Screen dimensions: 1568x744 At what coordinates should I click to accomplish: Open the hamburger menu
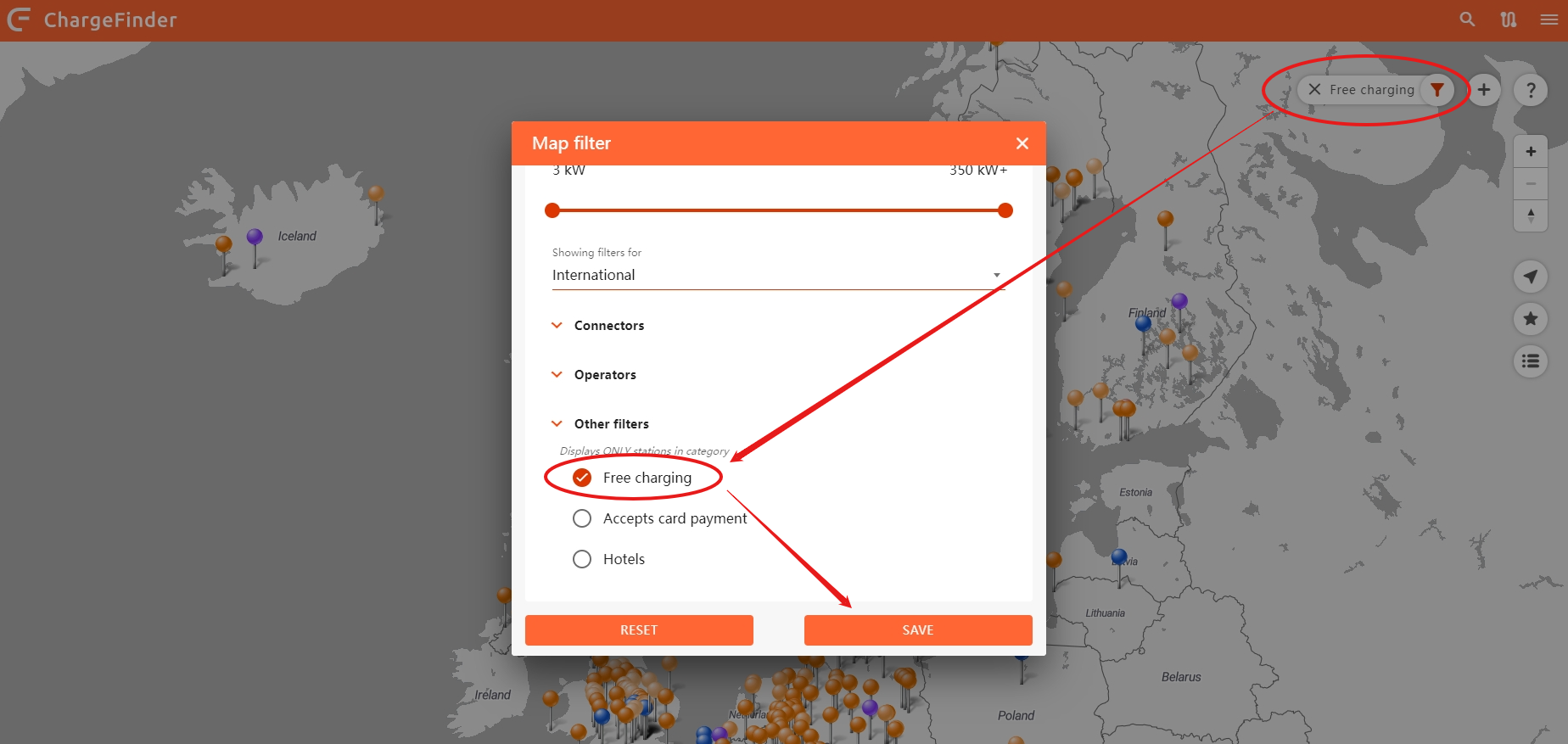(1549, 20)
